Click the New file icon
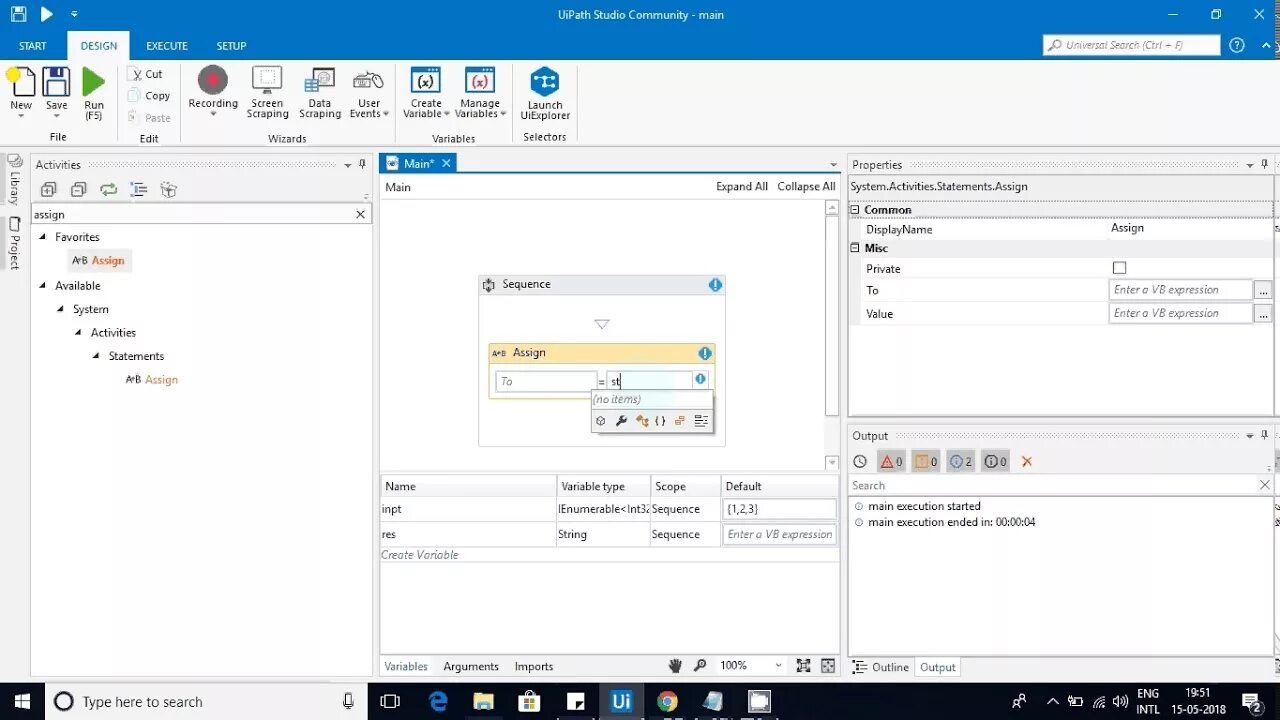 [x=22, y=82]
